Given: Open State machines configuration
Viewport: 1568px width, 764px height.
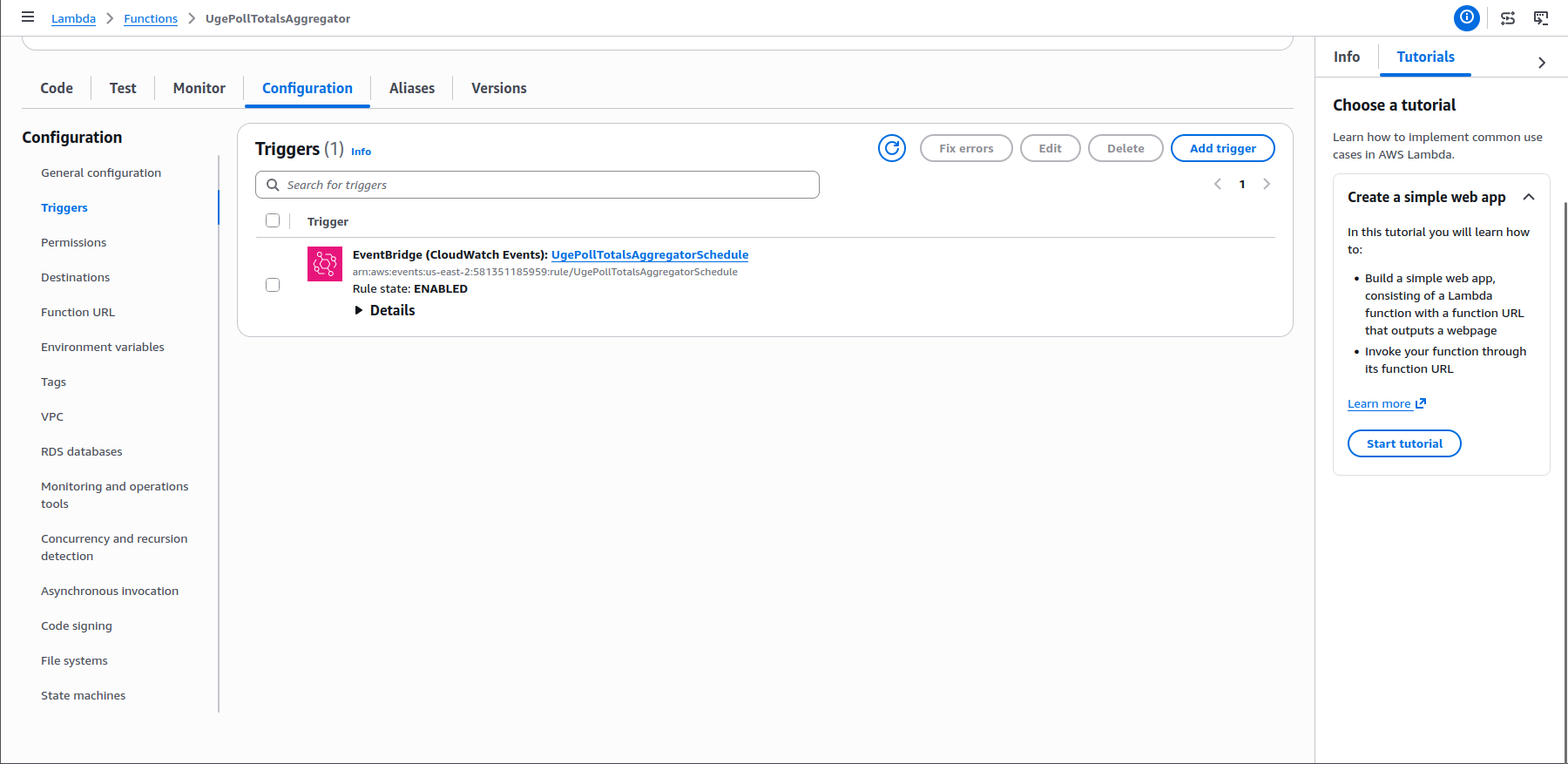Looking at the screenshot, I should pos(84,695).
